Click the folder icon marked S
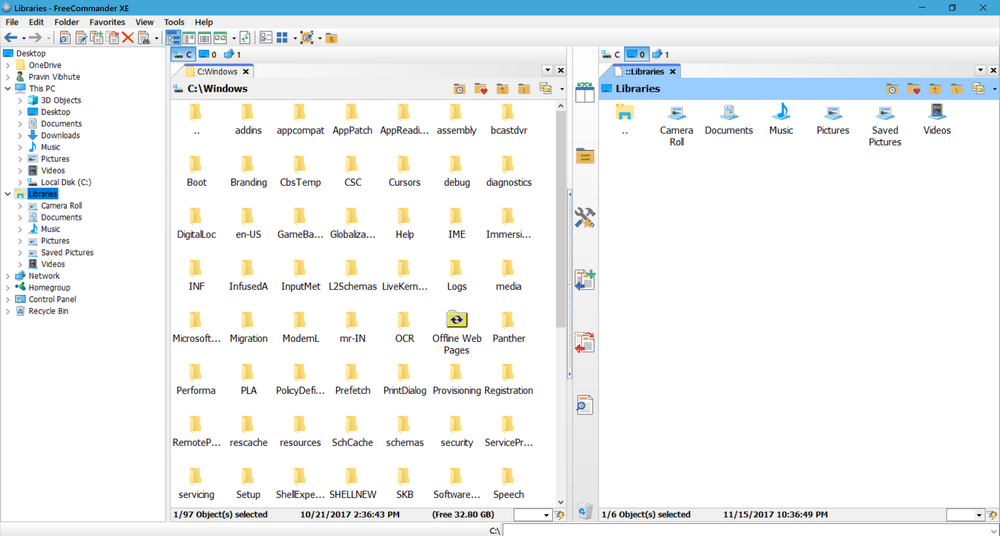This screenshot has width=1000, height=536. [331, 38]
